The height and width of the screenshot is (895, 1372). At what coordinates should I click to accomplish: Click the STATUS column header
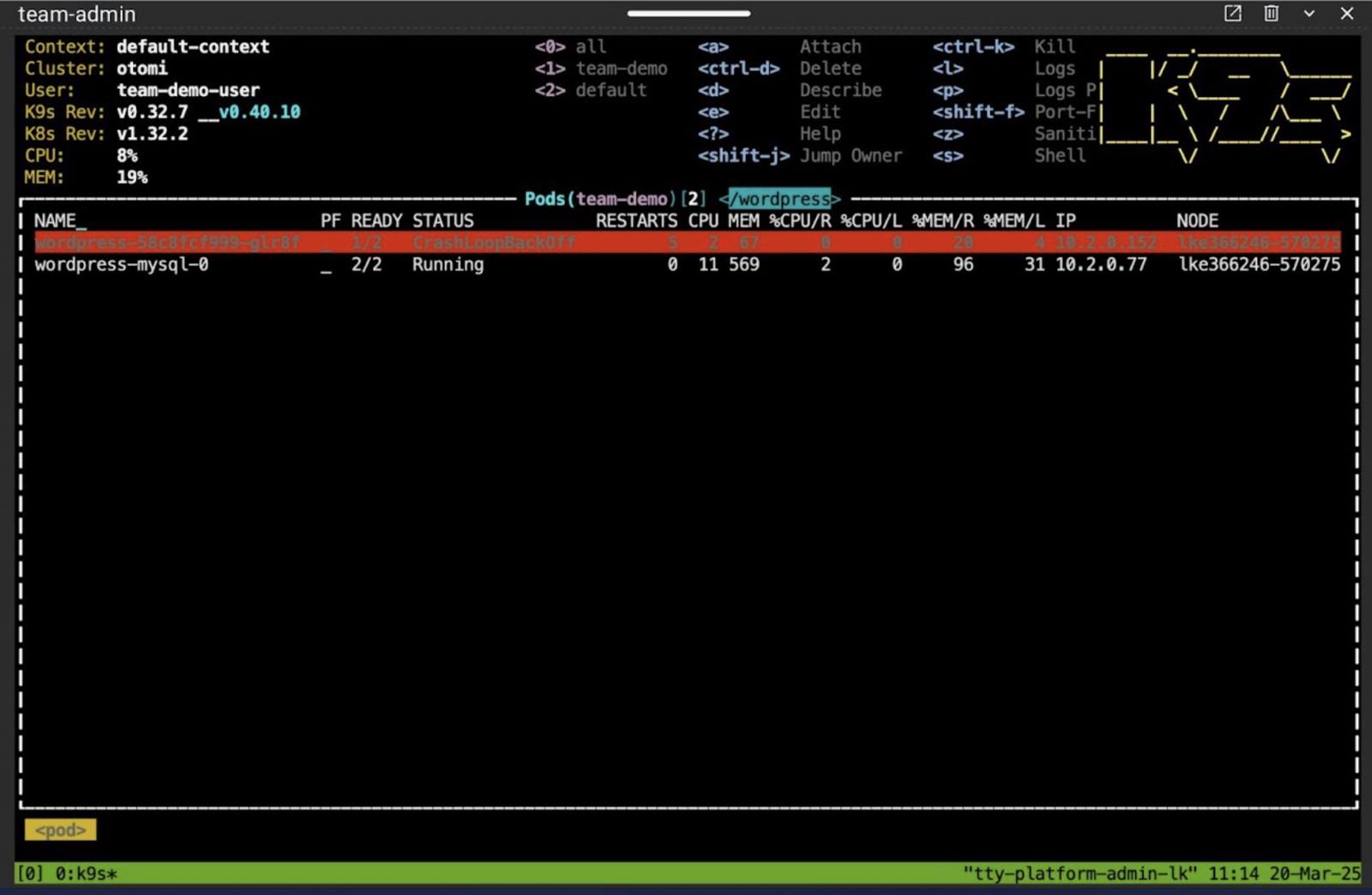(442, 221)
